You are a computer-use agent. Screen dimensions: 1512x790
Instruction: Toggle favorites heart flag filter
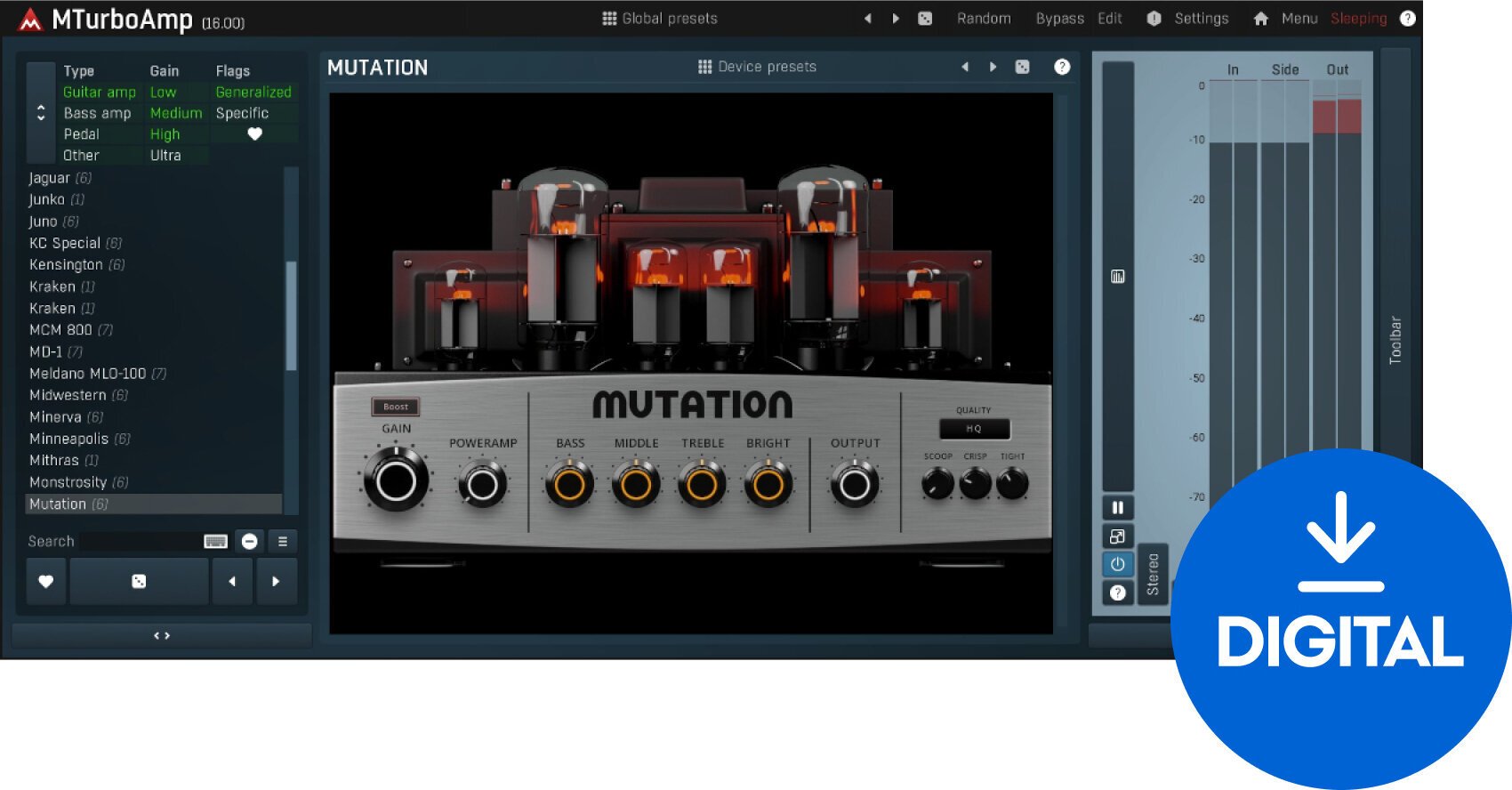pyautogui.click(x=255, y=134)
